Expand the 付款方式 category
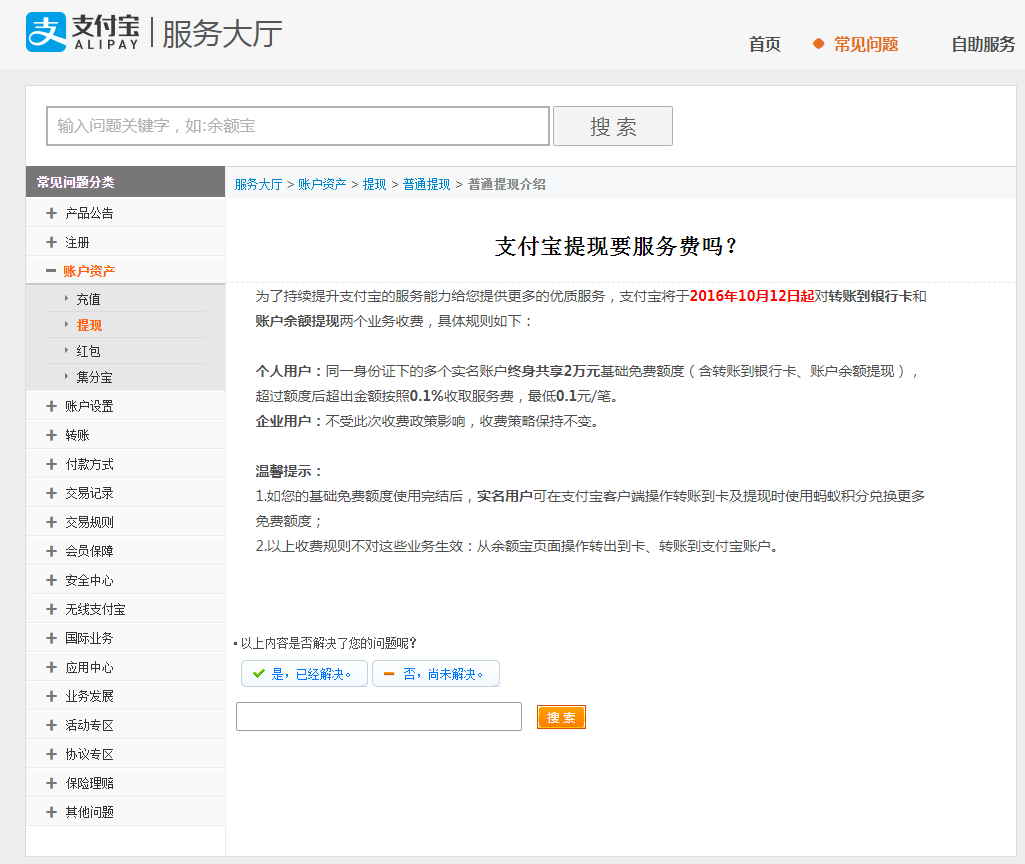Image resolution: width=1025 pixels, height=864 pixels. (x=89, y=464)
